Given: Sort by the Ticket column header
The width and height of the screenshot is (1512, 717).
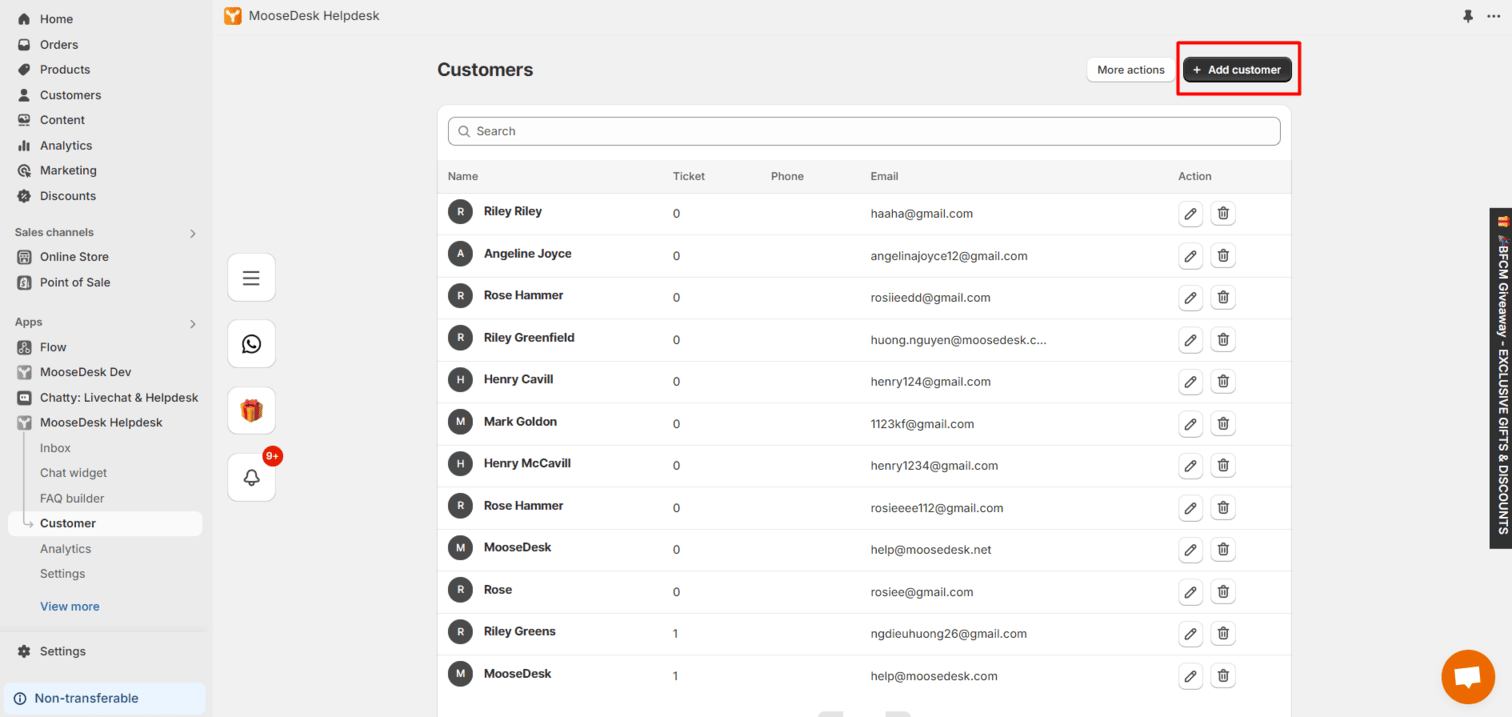Looking at the screenshot, I should (x=689, y=176).
